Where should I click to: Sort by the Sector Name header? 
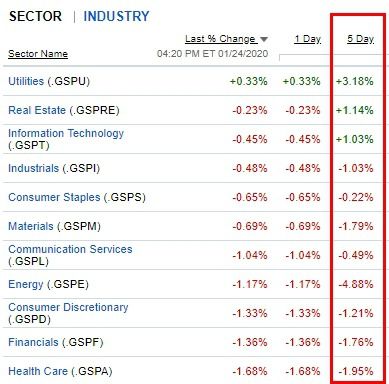click(38, 54)
